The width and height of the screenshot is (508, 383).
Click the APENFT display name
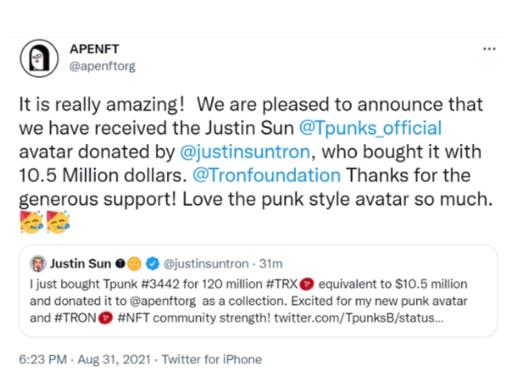(94, 49)
